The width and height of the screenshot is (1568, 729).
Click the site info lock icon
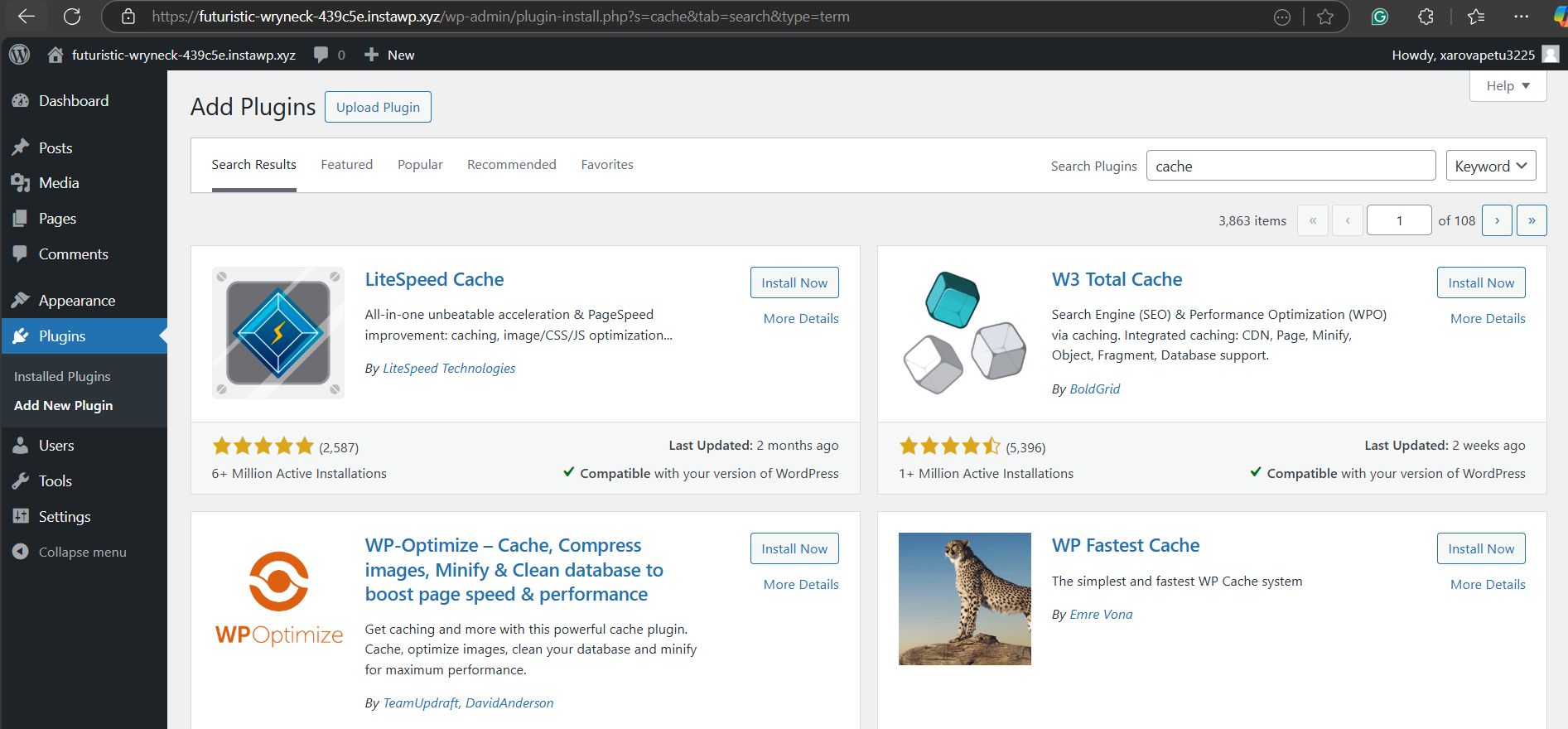(128, 17)
